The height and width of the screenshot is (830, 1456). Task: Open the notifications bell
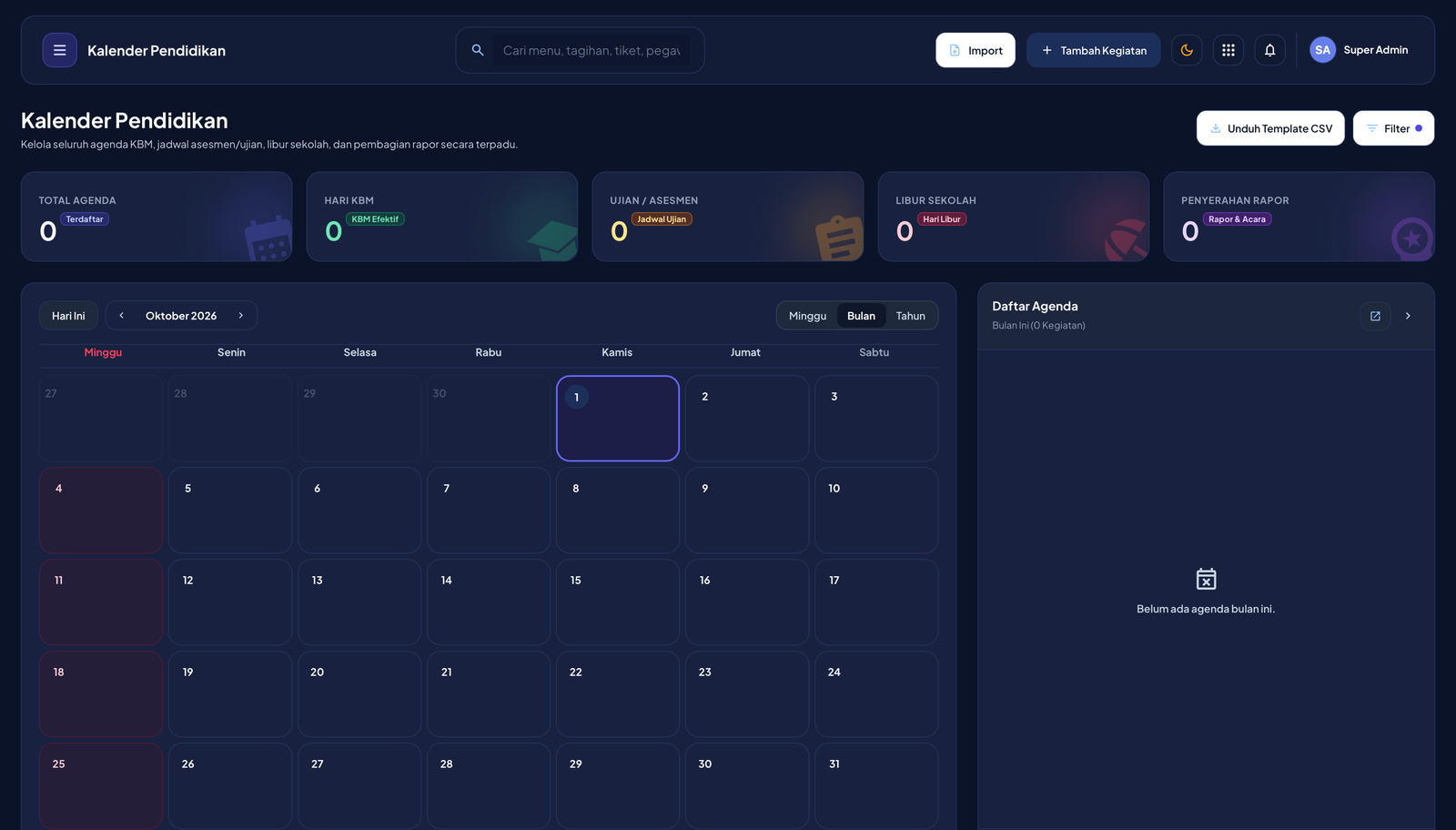(x=1270, y=50)
